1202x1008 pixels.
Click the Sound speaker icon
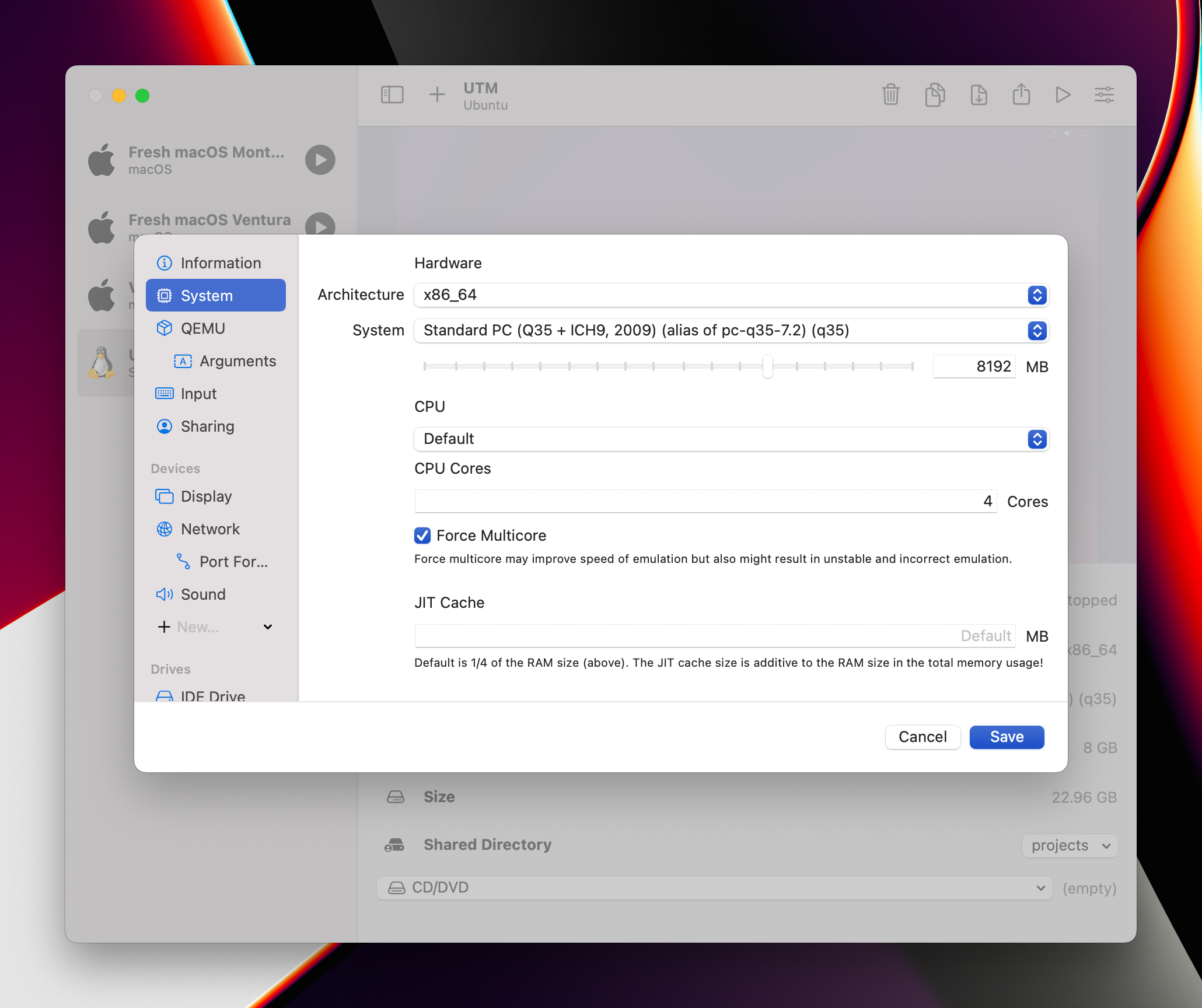(x=165, y=594)
